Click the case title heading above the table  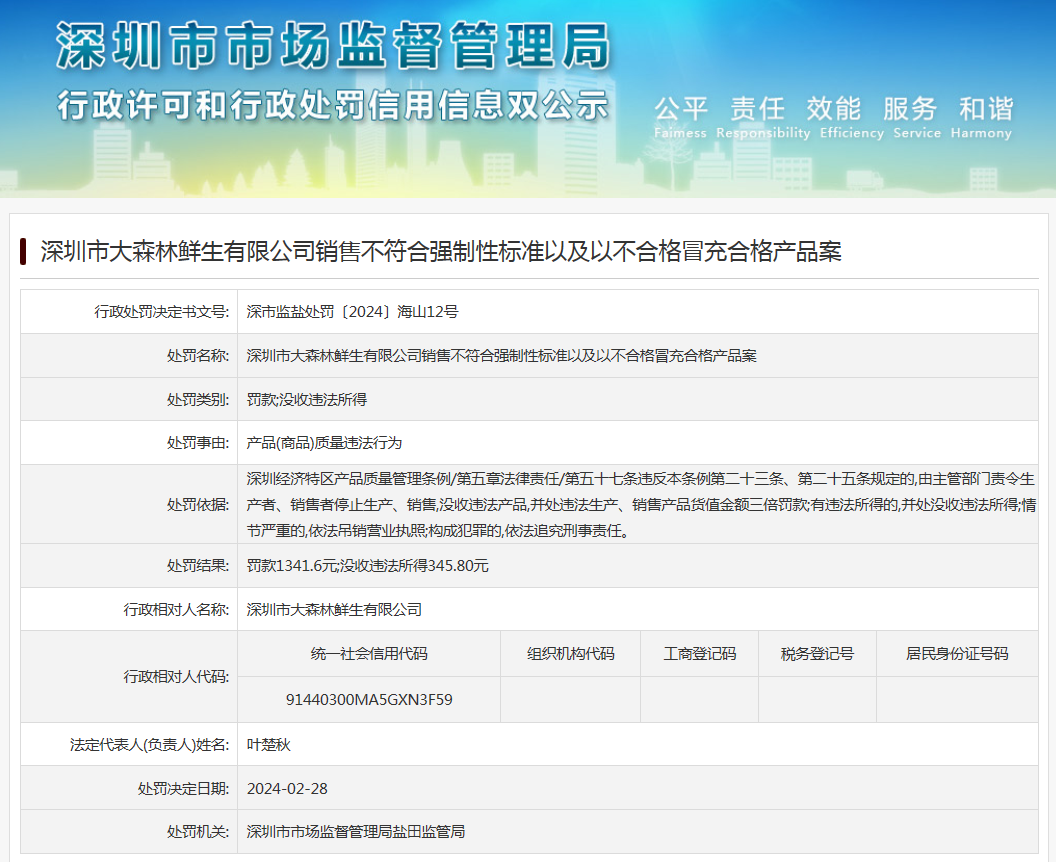tap(441, 251)
